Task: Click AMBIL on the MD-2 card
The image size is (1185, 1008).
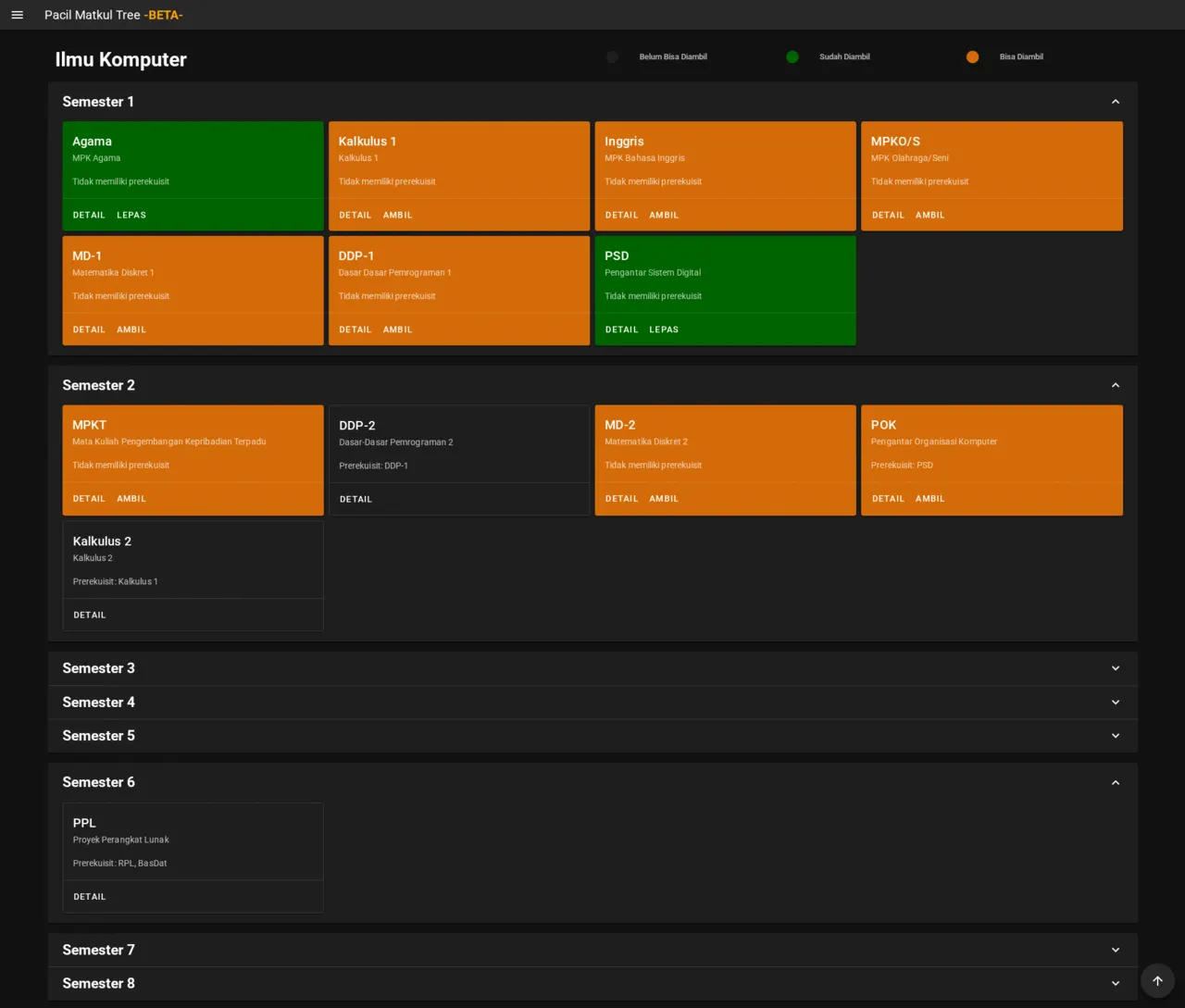Action: (x=664, y=499)
